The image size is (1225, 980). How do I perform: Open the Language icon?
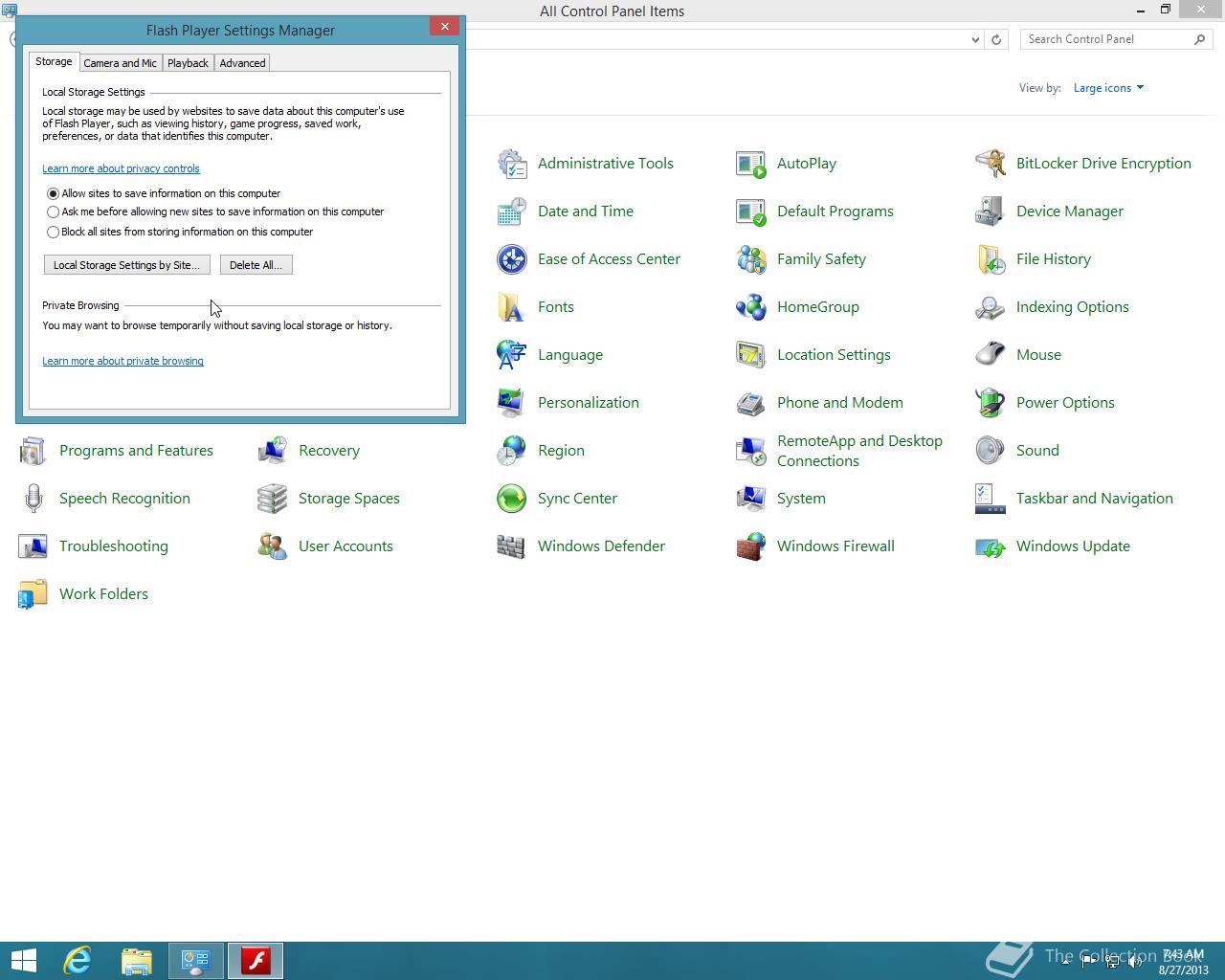[x=512, y=355]
